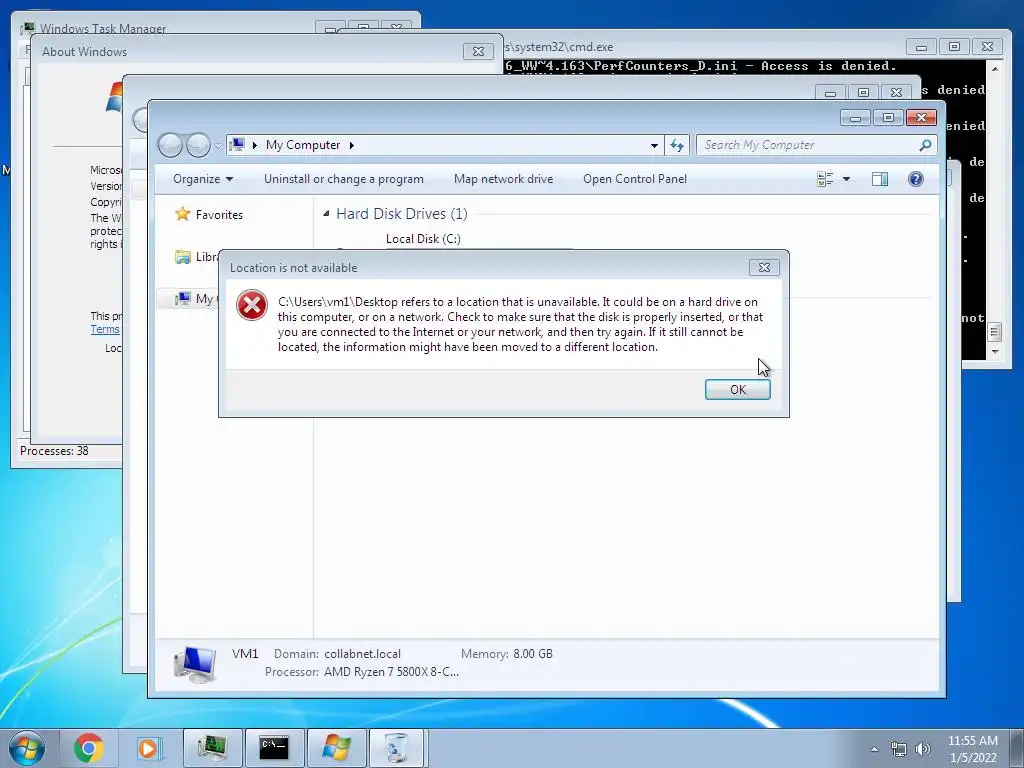Click the 8.00 GB memory value
Image resolution: width=1024 pixels, height=768 pixels.
coord(533,654)
